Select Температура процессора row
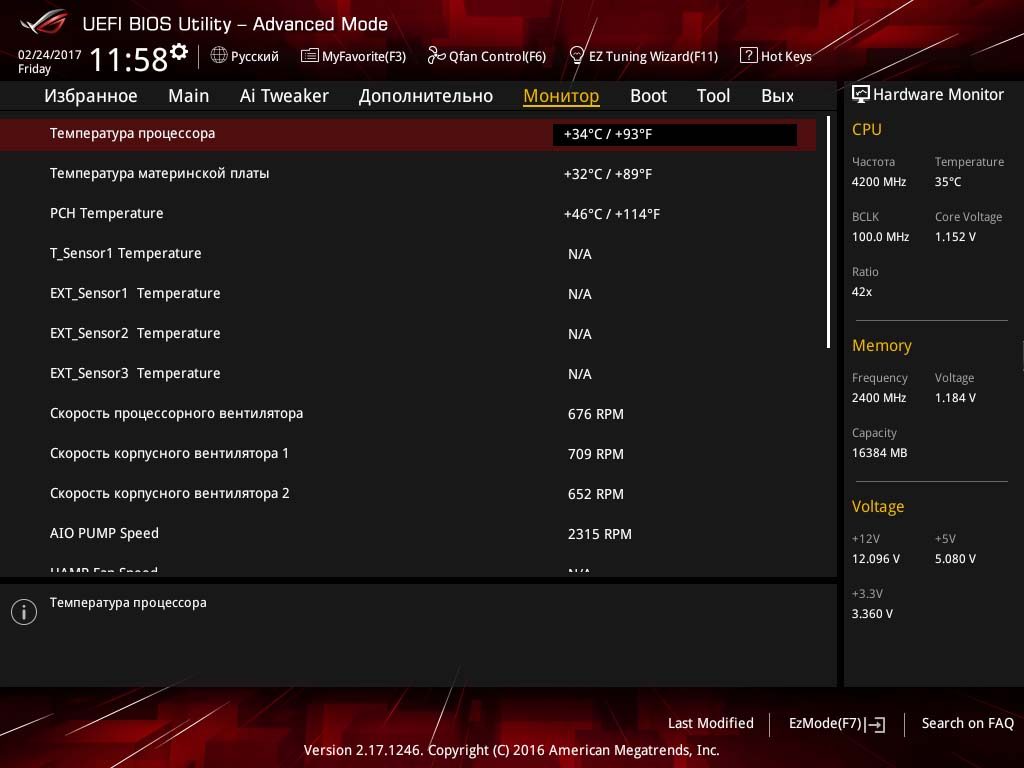The image size is (1024, 768). pos(408,135)
